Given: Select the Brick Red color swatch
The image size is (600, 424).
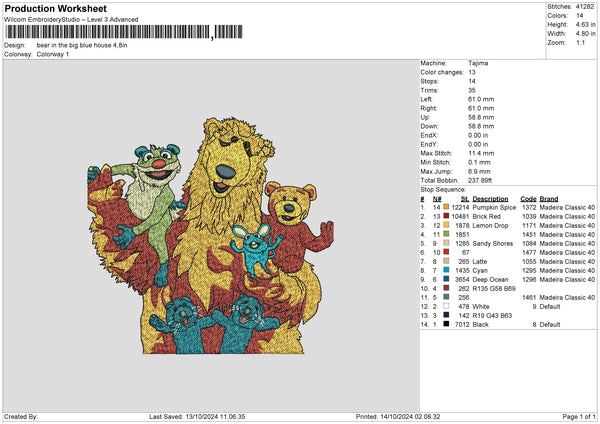Looking at the screenshot, I should pyautogui.click(x=446, y=216).
